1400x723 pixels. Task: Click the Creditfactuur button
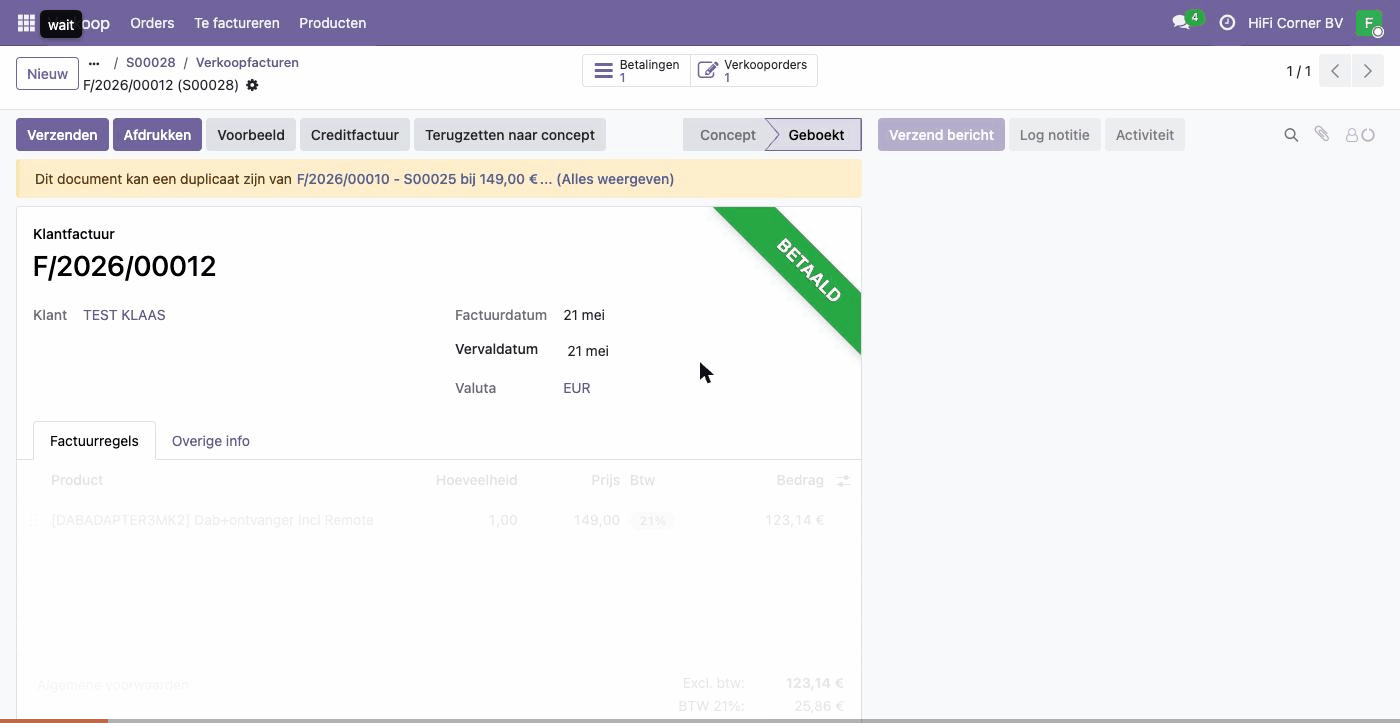pyautogui.click(x=355, y=135)
